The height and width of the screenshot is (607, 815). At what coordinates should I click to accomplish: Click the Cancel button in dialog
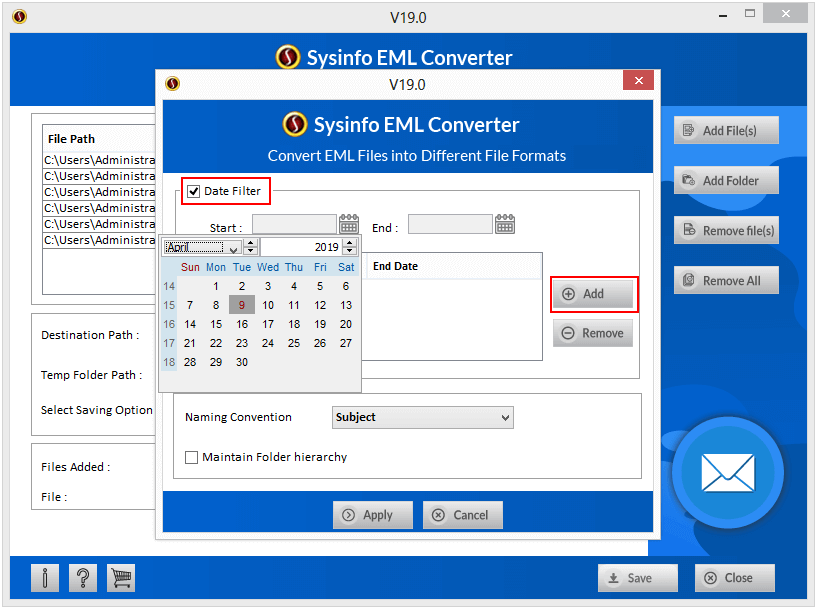tap(463, 515)
